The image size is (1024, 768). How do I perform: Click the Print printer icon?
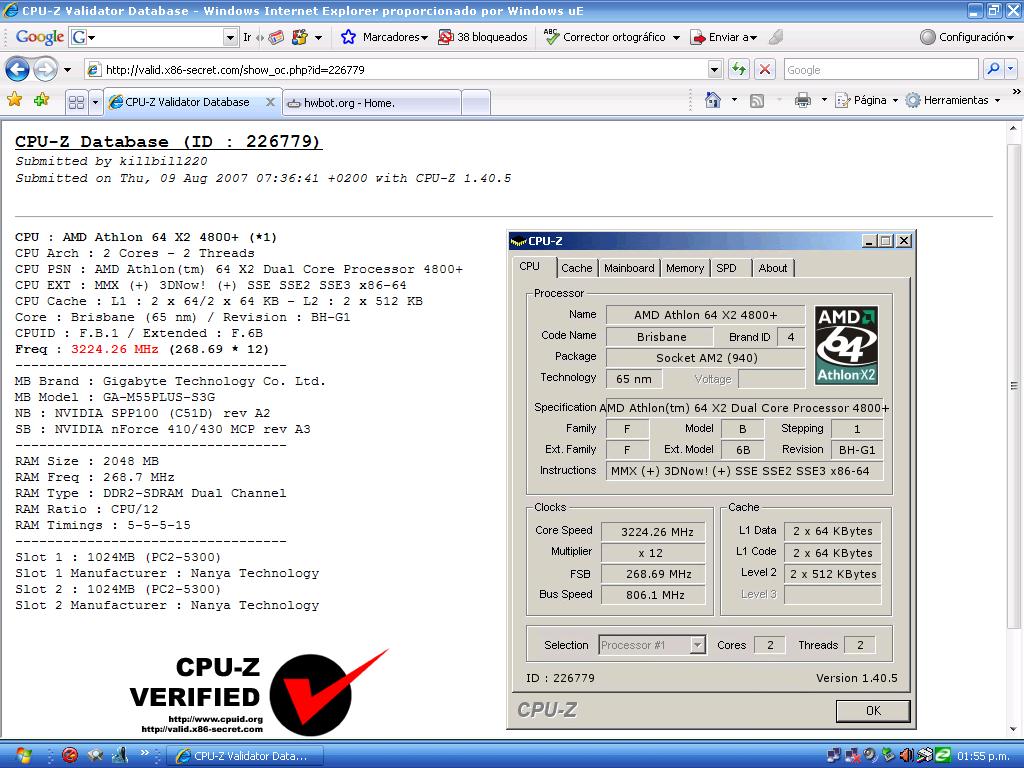pos(803,100)
